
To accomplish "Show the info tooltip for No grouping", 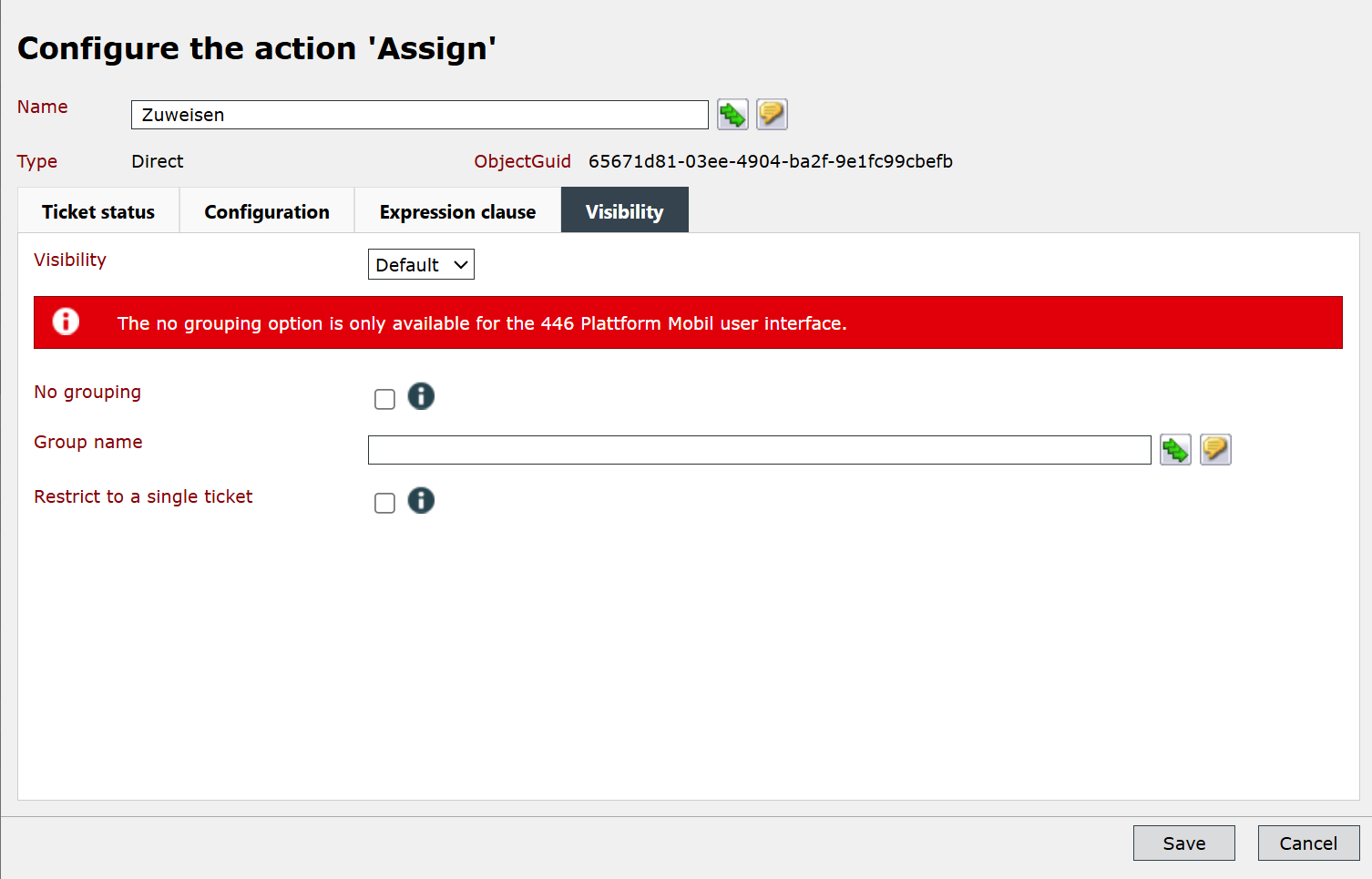I will coord(421,396).
